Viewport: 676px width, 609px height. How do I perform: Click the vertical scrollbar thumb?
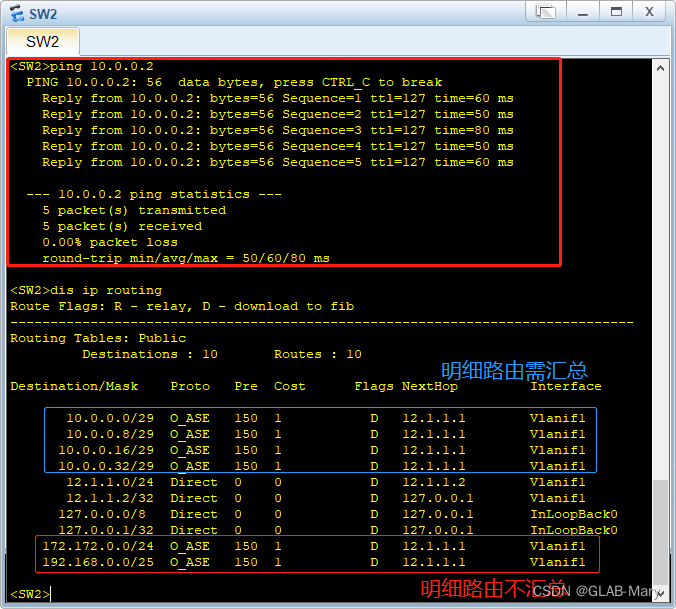coord(660,533)
